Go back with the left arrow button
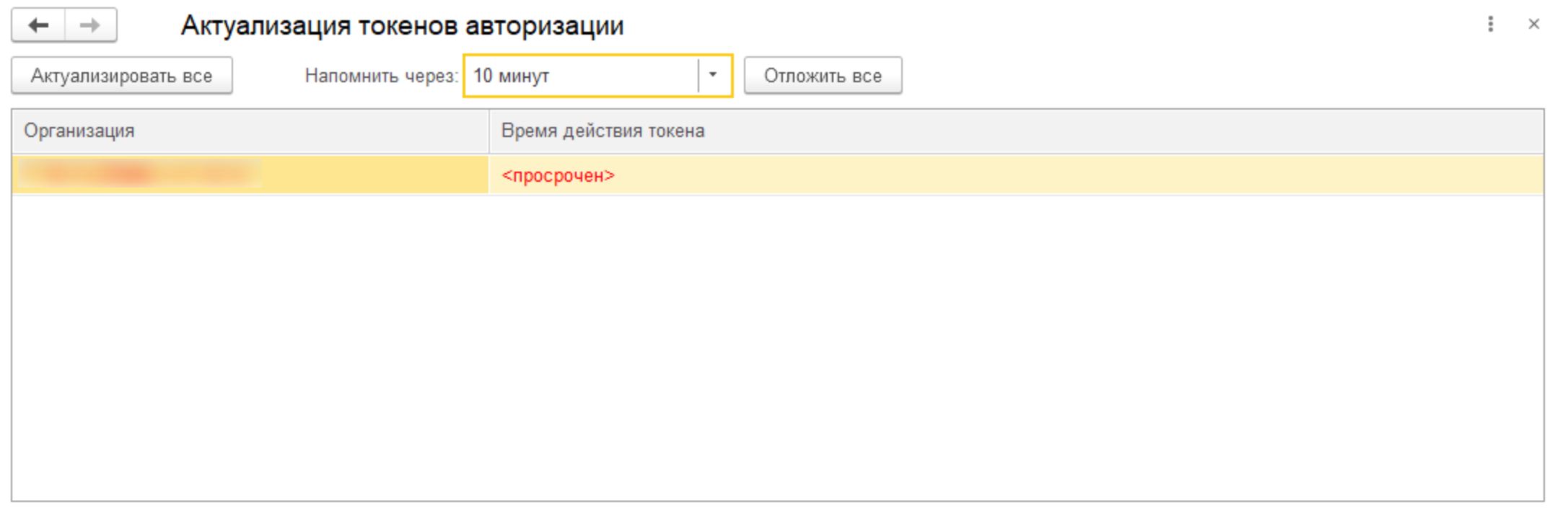The width and height of the screenshot is (1568, 515). (x=38, y=25)
